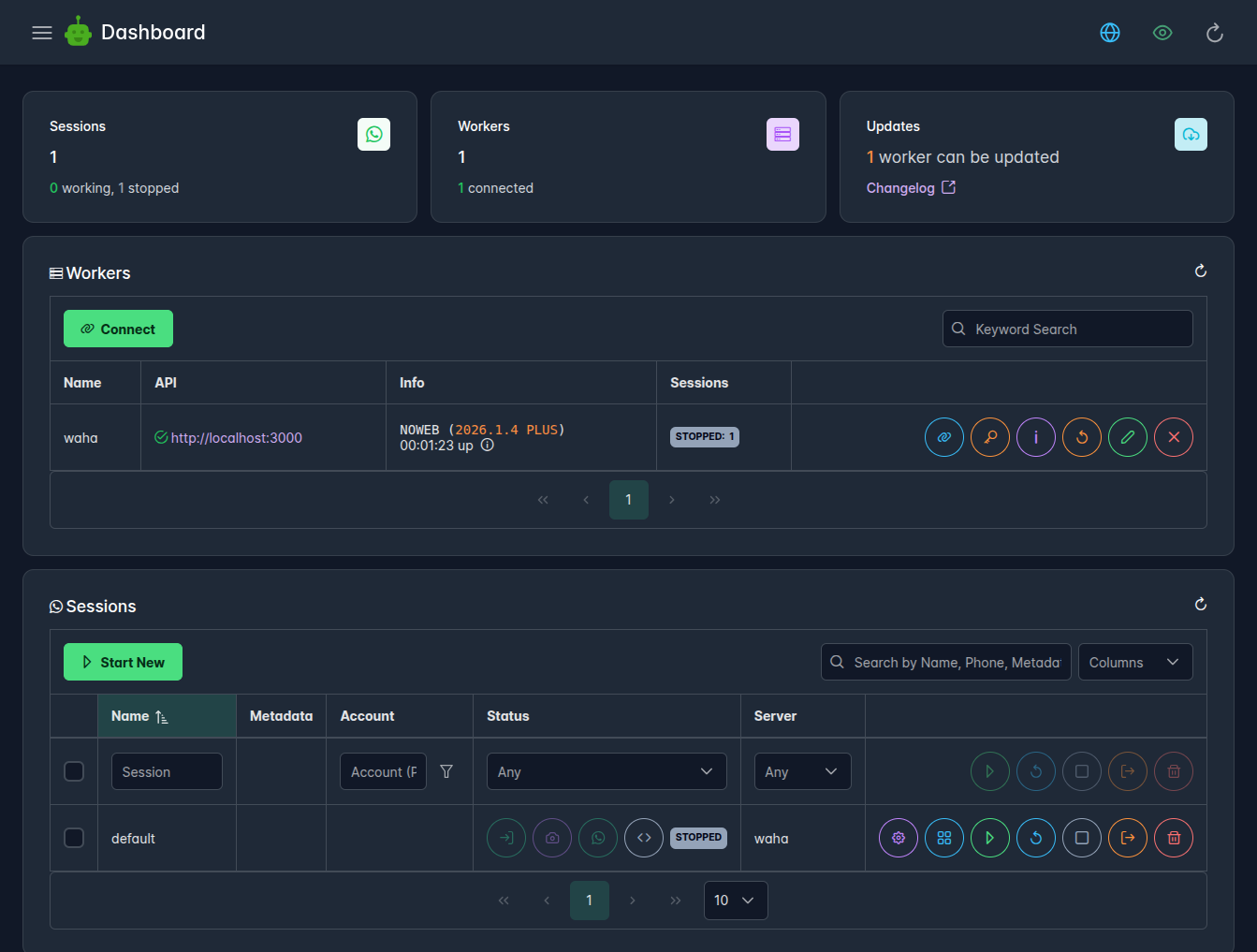The image size is (1257, 952).
Task: Open the API key icon for waha worker
Action: tap(989, 437)
